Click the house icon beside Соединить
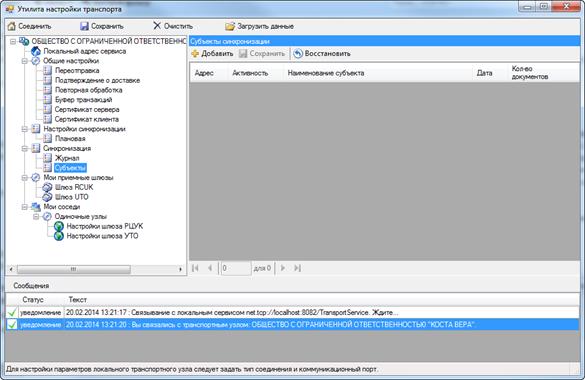This screenshot has height=380, width=585. pos(12,26)
